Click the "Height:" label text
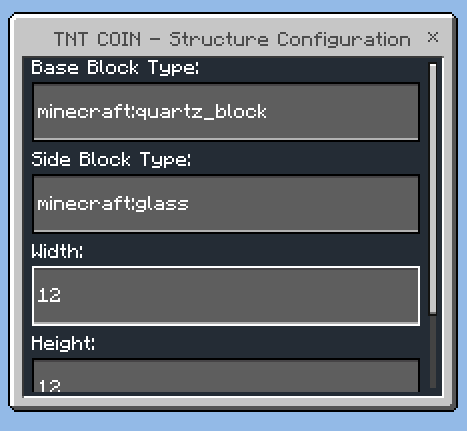Image resolution: width=467 pixels, height=431 pixels. [x=63, y=343]
